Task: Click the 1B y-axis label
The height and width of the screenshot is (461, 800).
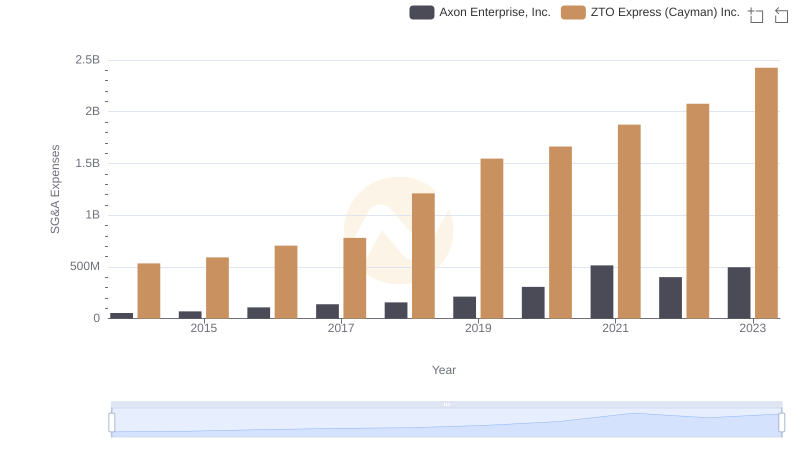Action: click(x=92, y=215)
